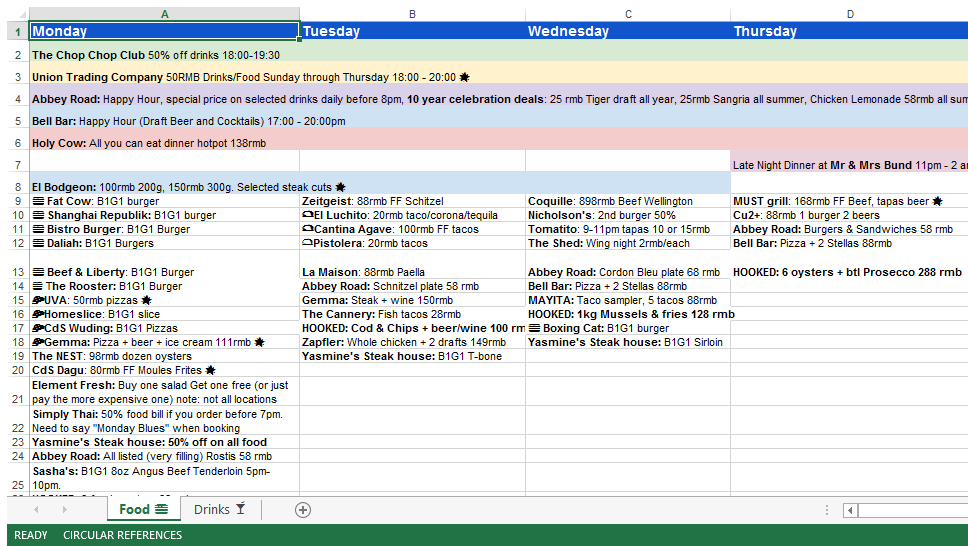Click CIRCULAR REFERENCES in status bar
Screen dimensions: 968x546
click(x=122, y=535)
